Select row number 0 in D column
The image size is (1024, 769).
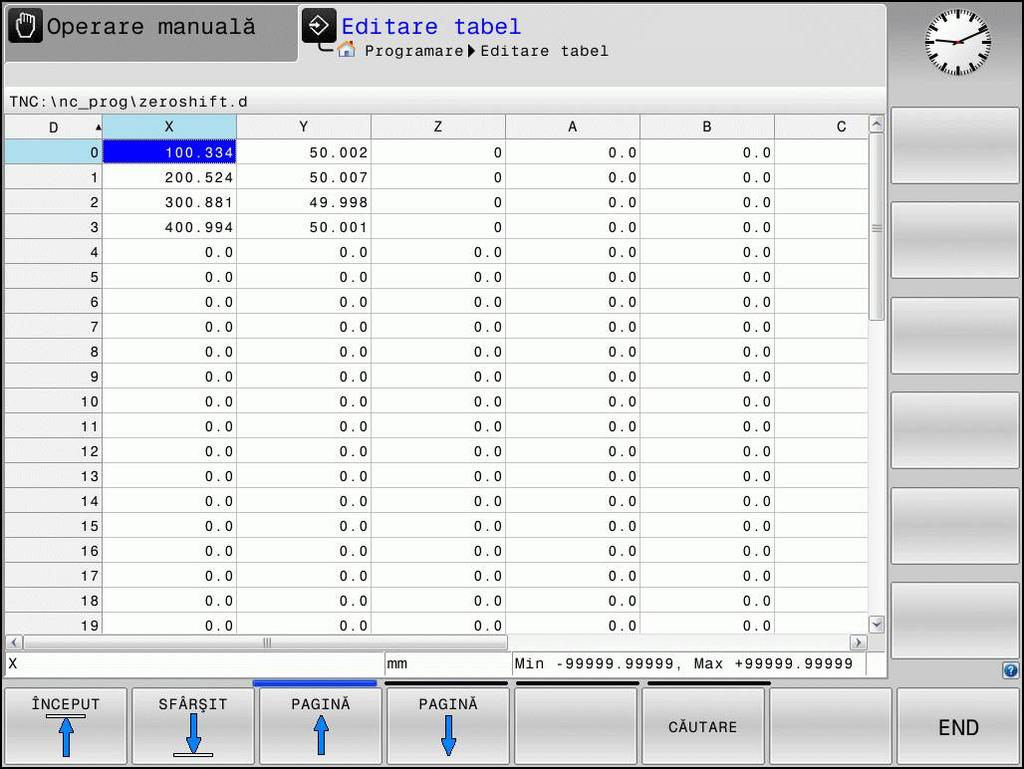(x=54, y=152)
